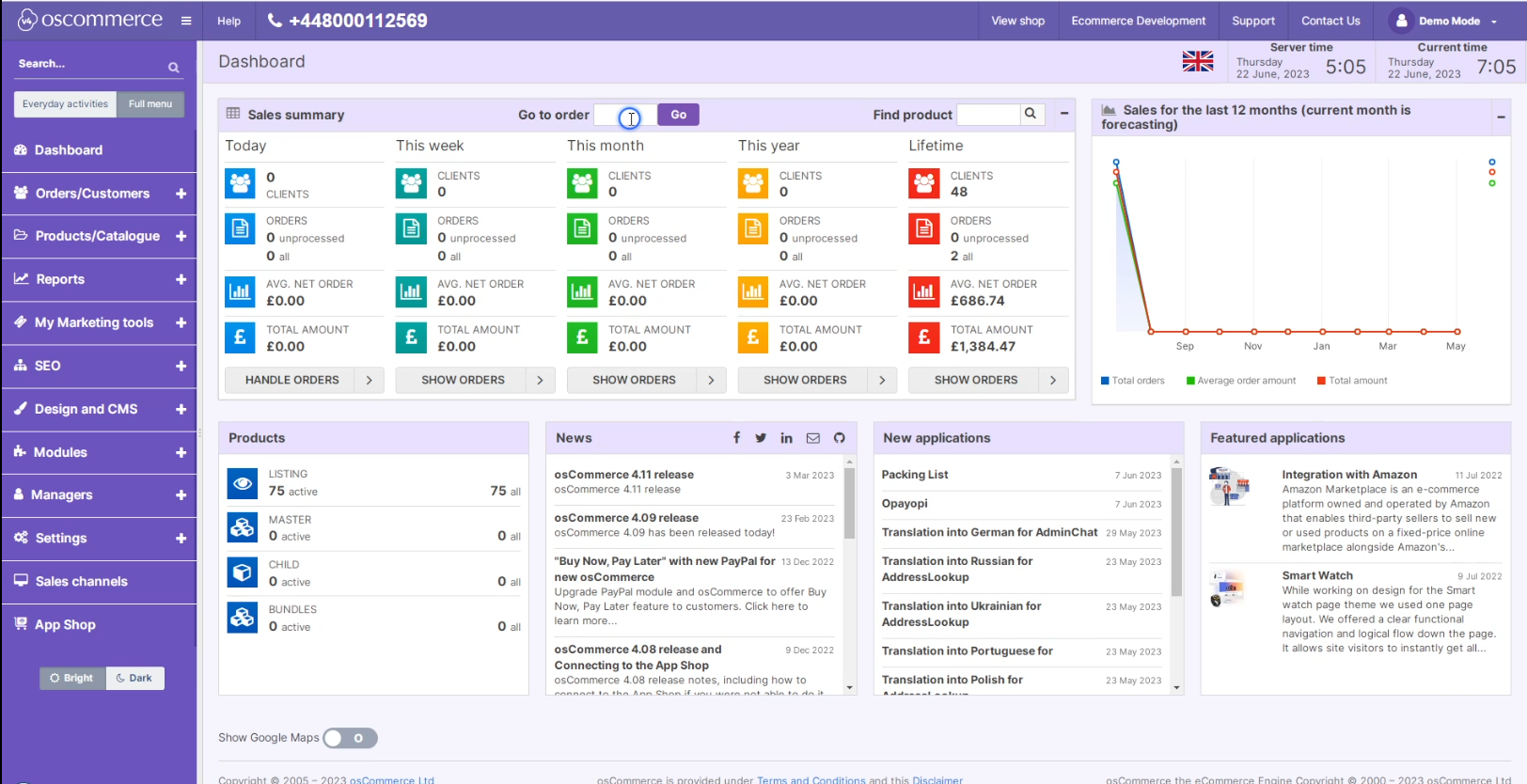Switch to the Dark theme

[x=135, y=678]
